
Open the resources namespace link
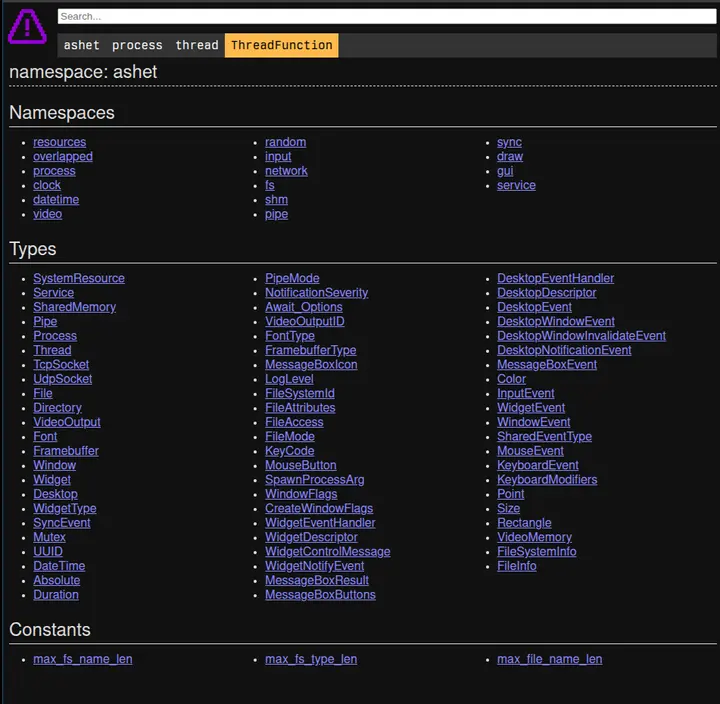[x=59, y=142]
